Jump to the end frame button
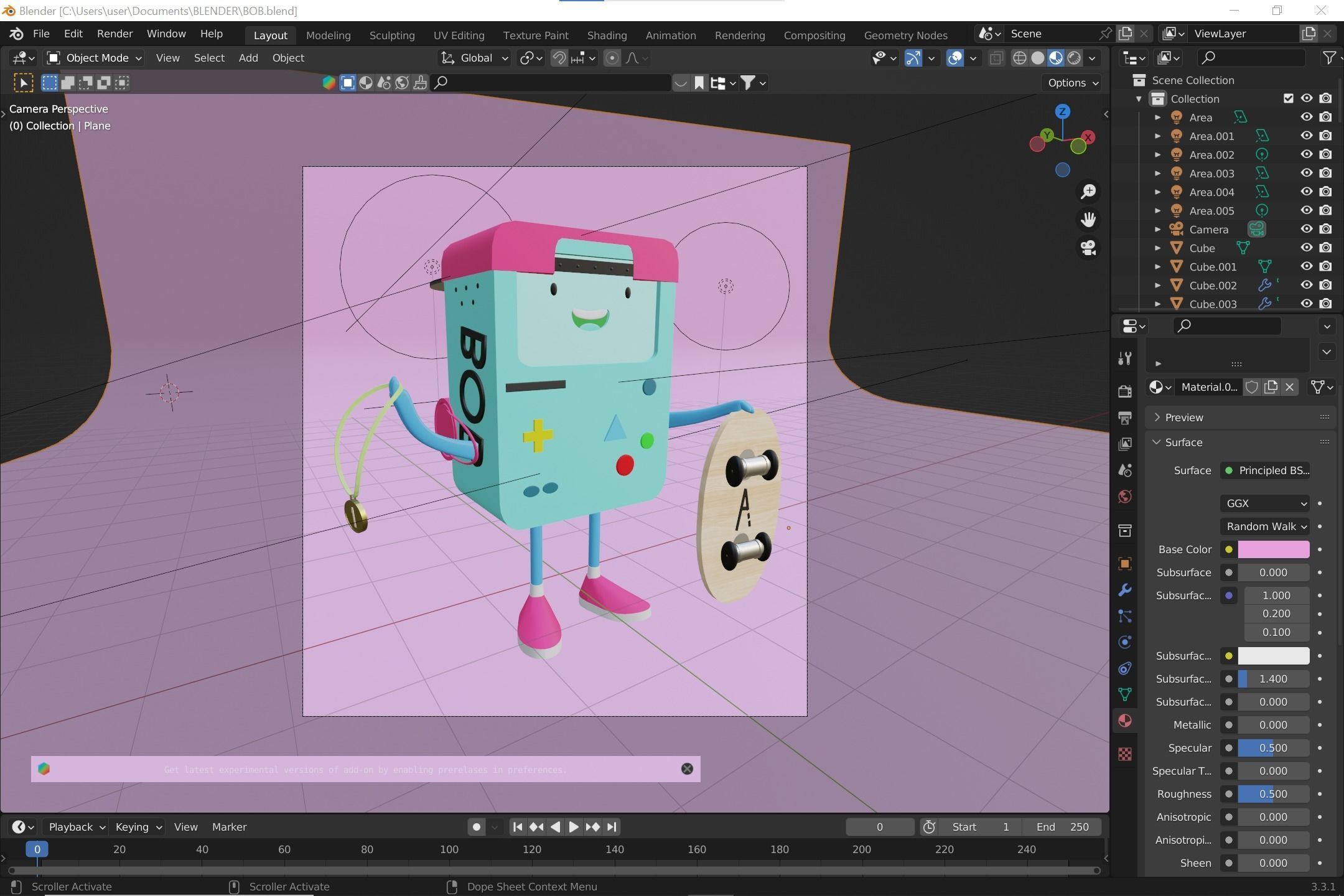1344x896 pixels. (x=612, y=827)
